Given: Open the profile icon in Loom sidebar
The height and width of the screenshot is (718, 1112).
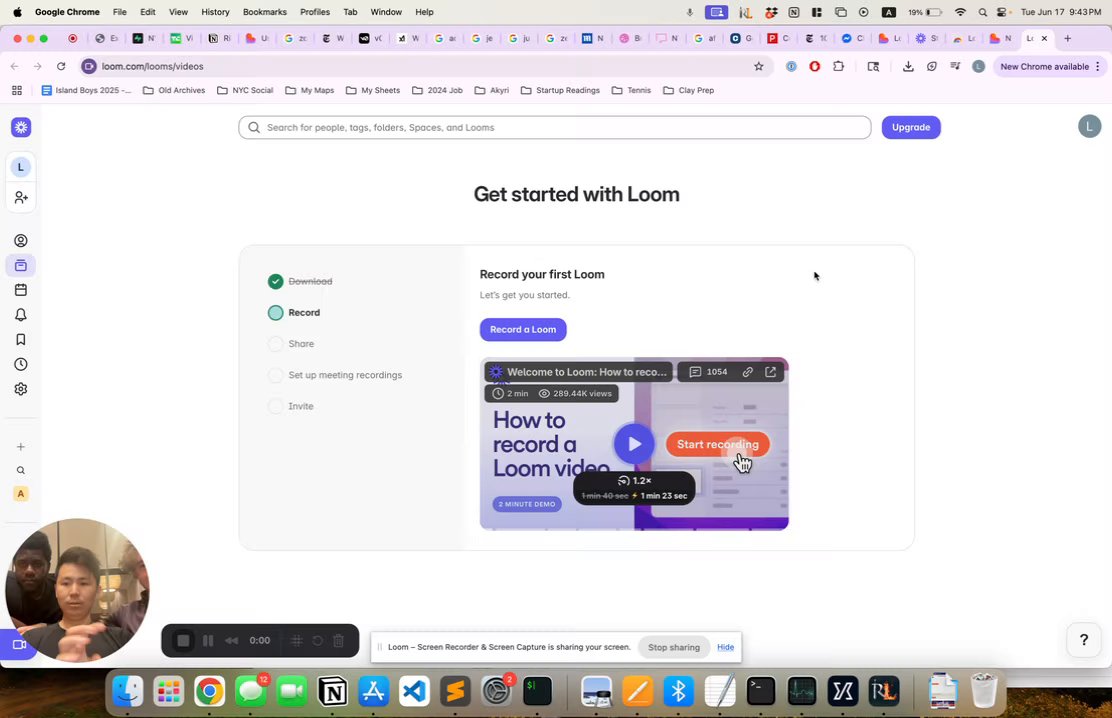Looking at the screenshot, I should pos(21,241).
